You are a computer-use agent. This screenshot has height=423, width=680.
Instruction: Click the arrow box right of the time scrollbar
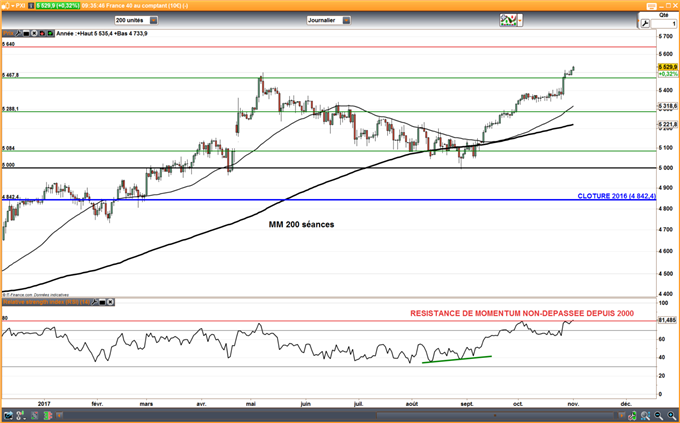[622, 415]
